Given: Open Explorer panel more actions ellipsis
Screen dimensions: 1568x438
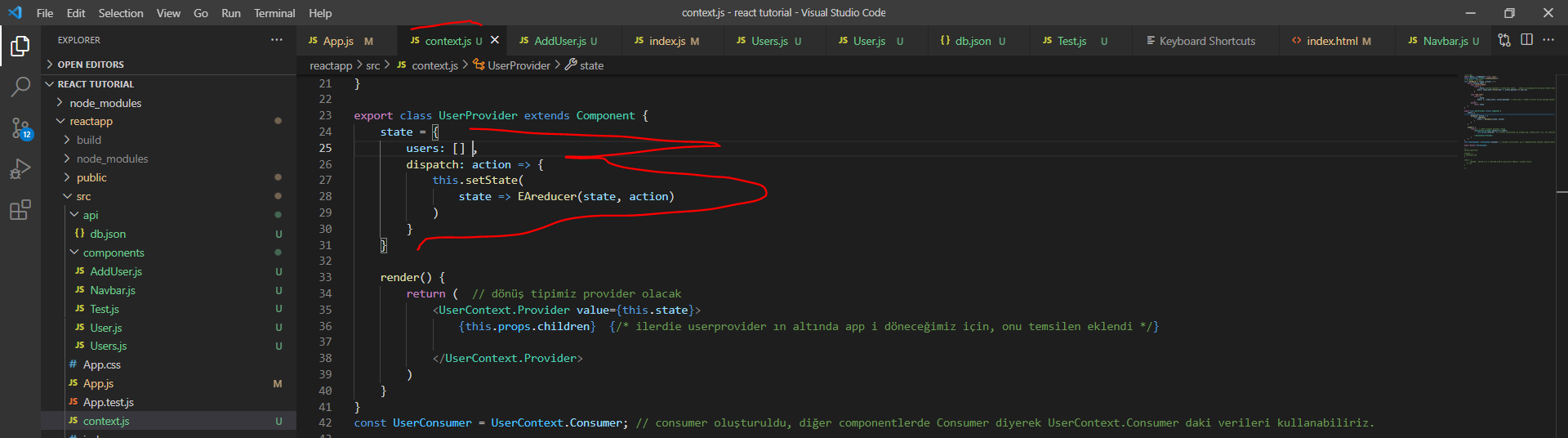Looking at the screenshot, I should (x=277, y=40).
